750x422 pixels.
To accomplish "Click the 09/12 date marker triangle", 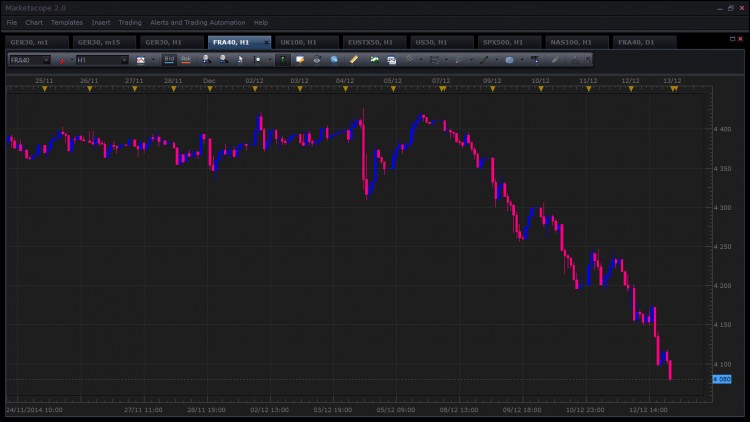I will 493,89.
